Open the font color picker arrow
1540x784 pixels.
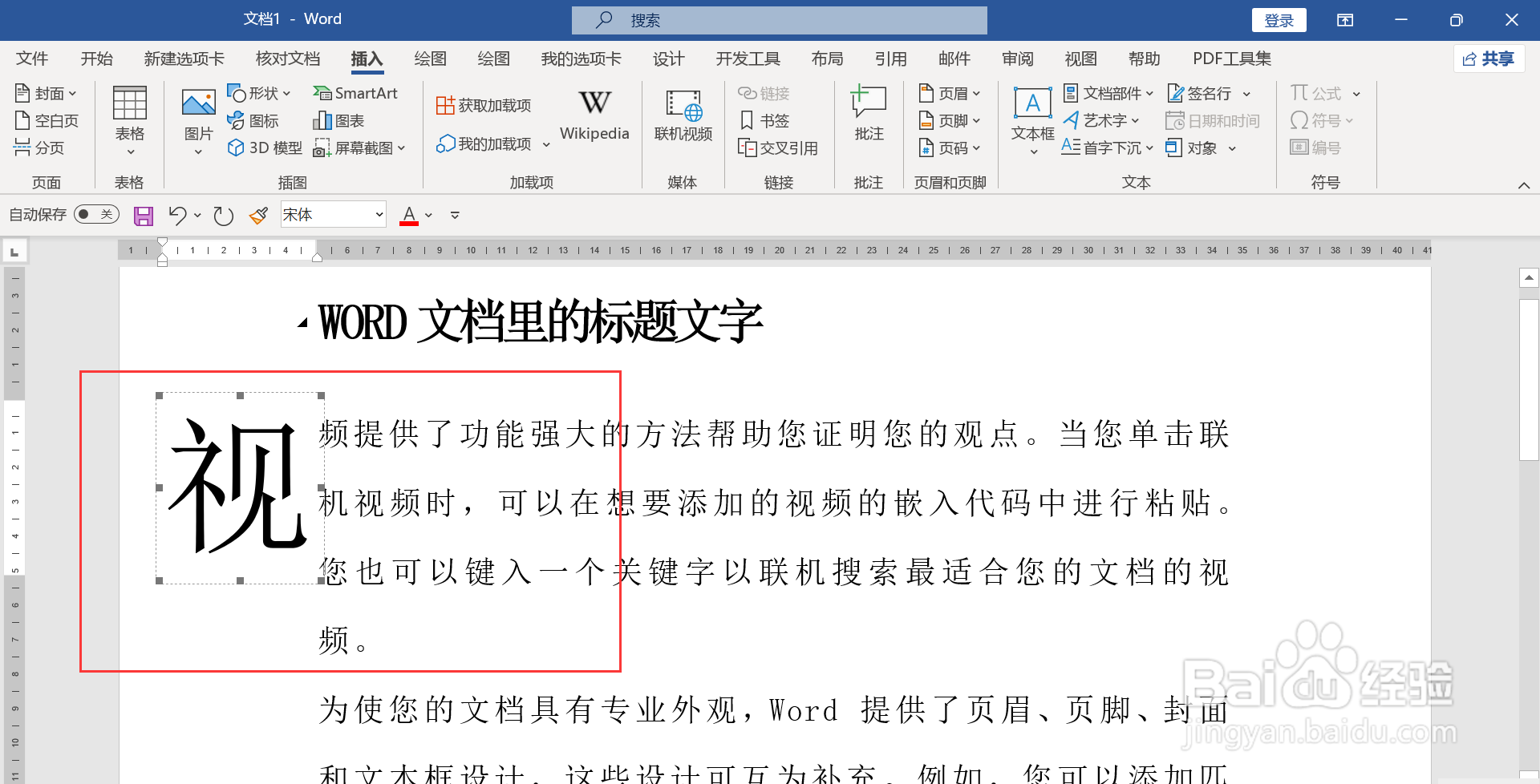pos(429,216)
